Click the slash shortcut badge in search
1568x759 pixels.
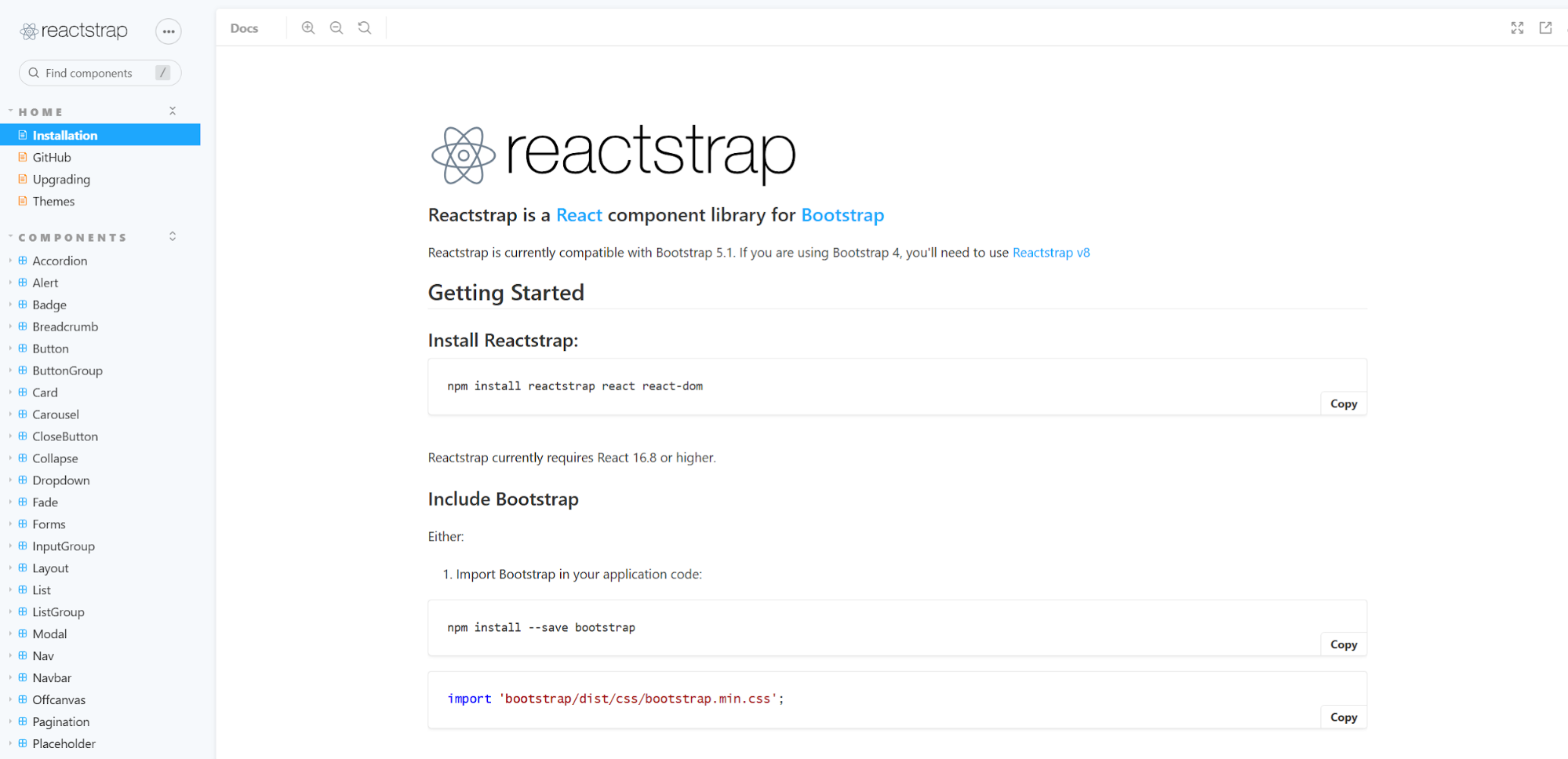162,73
